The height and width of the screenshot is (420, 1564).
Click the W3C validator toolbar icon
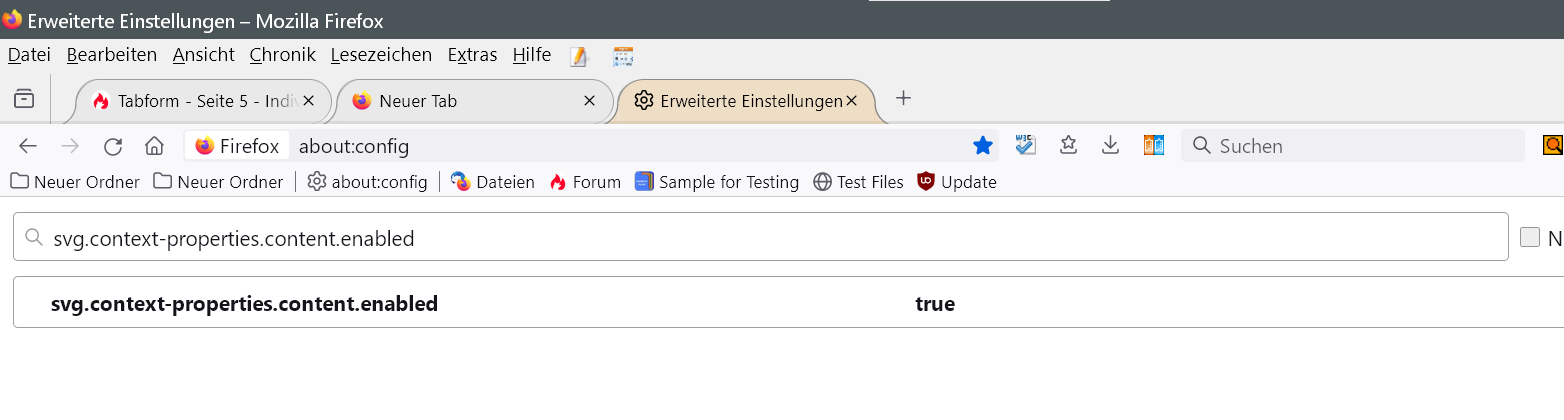point(1025,146)
